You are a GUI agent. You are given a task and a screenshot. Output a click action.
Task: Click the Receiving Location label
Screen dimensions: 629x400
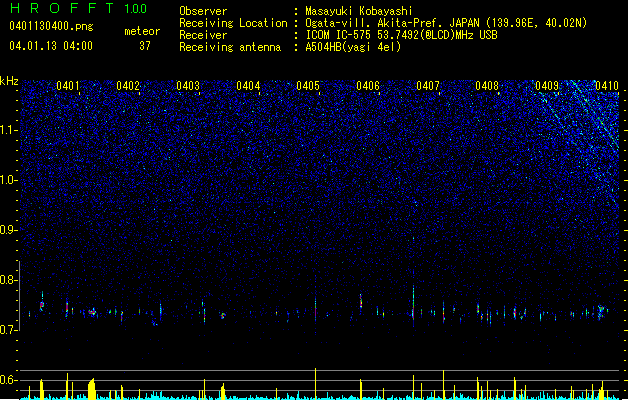click(x=233, y=23)
